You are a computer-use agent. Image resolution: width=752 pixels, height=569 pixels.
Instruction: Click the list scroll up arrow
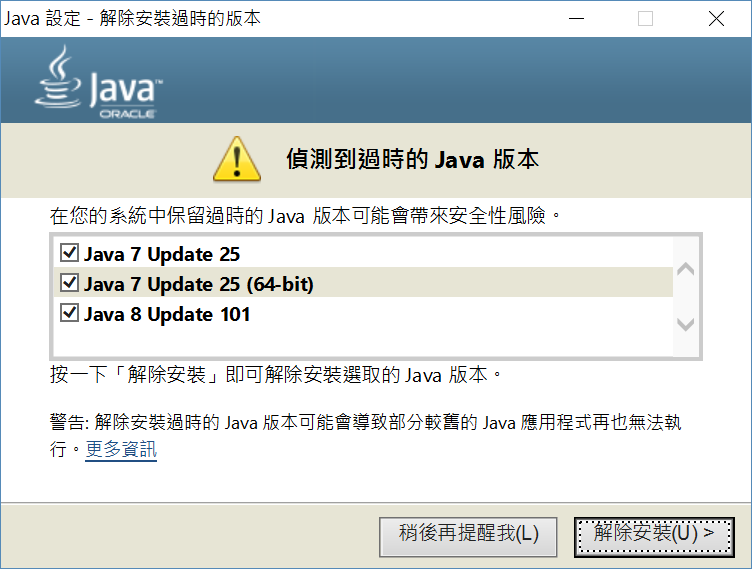pyautogui.click(x=685, y=269)
